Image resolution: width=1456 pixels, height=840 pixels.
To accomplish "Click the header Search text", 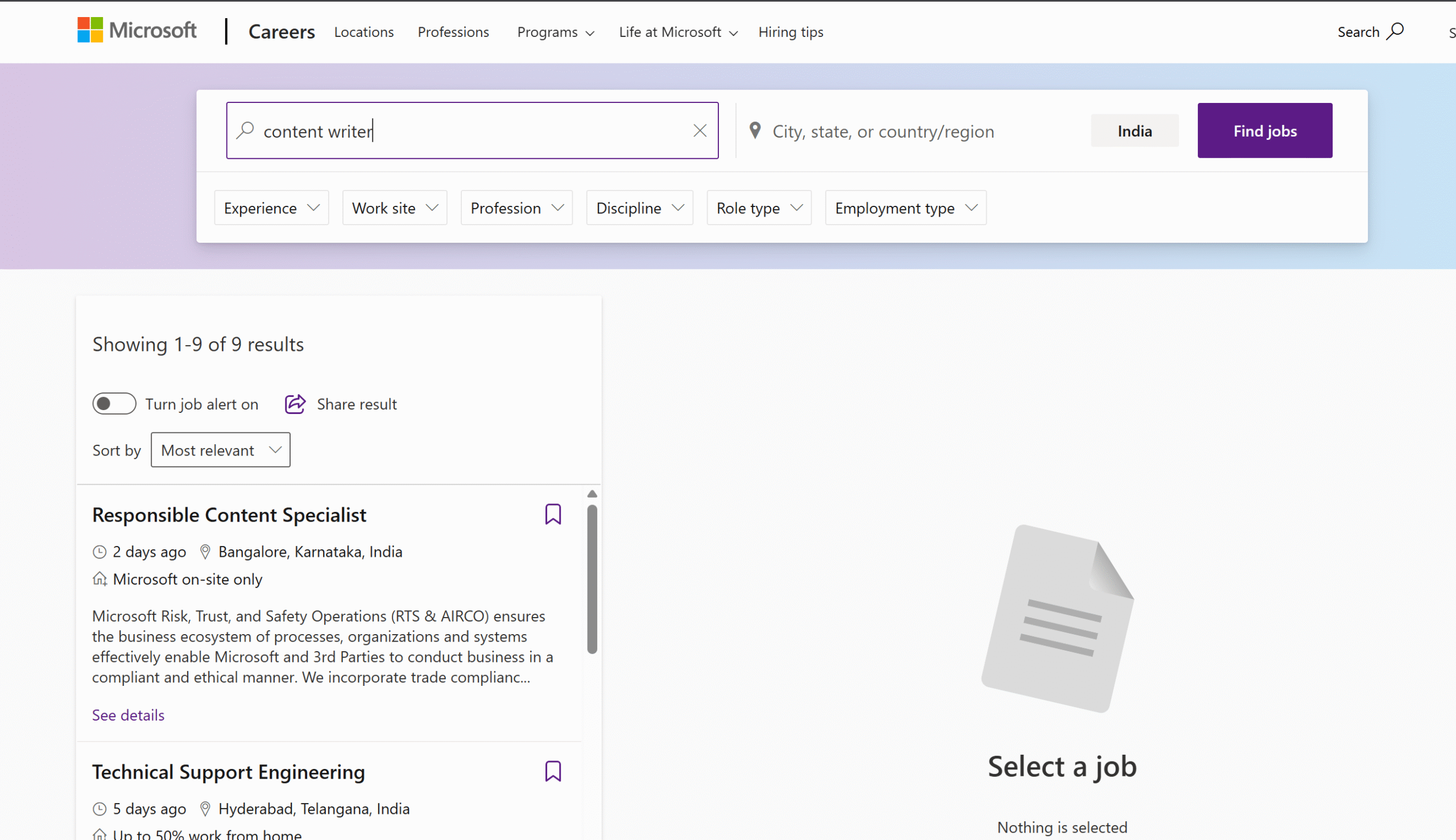I will coord(1358,32).
